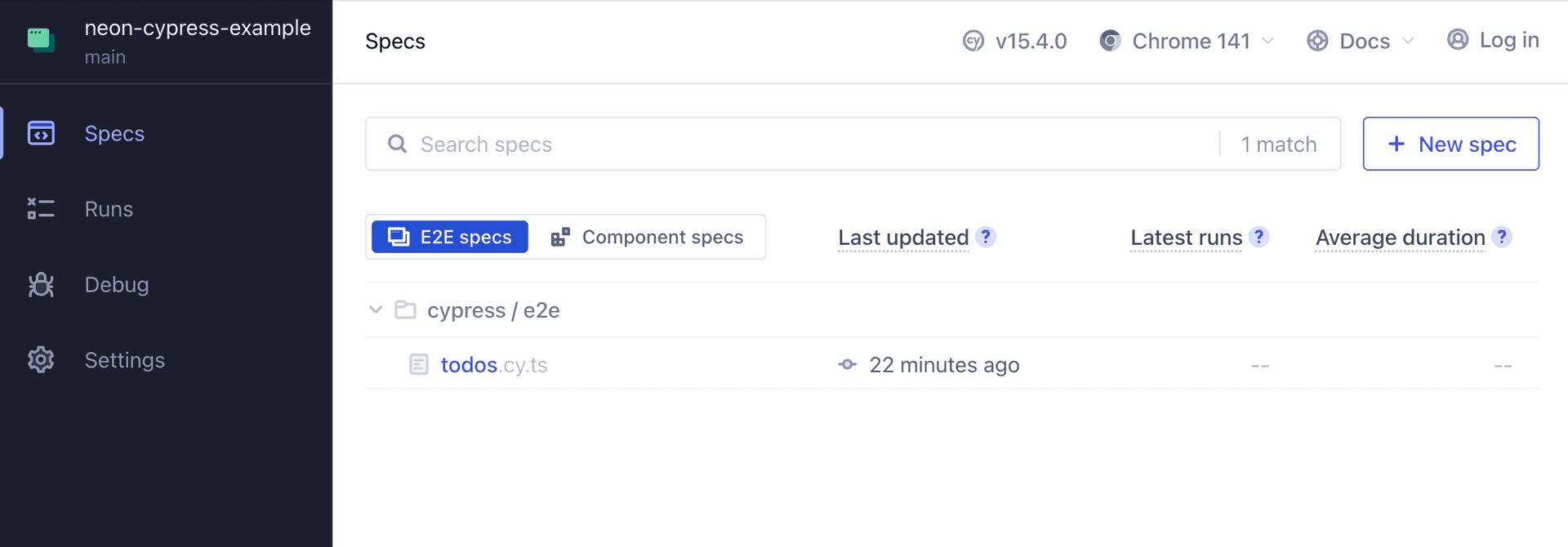1568x547 pixels.
Task: Click the Last updated help question mark
Action: [986, 237]
